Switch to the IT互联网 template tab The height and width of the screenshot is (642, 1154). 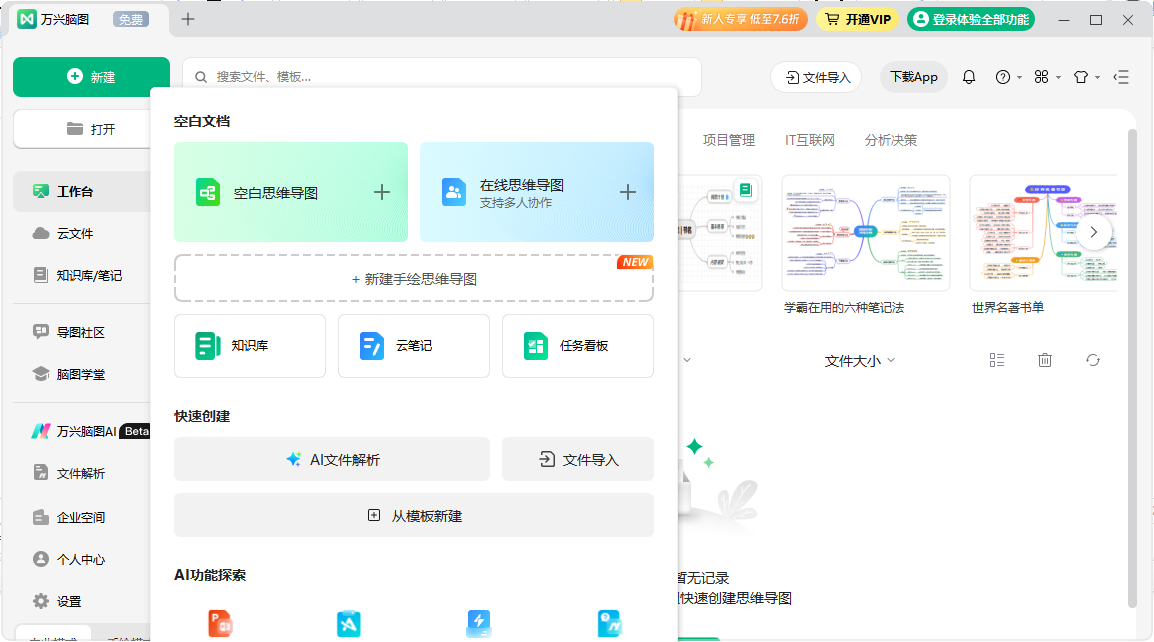click(810, 140)
